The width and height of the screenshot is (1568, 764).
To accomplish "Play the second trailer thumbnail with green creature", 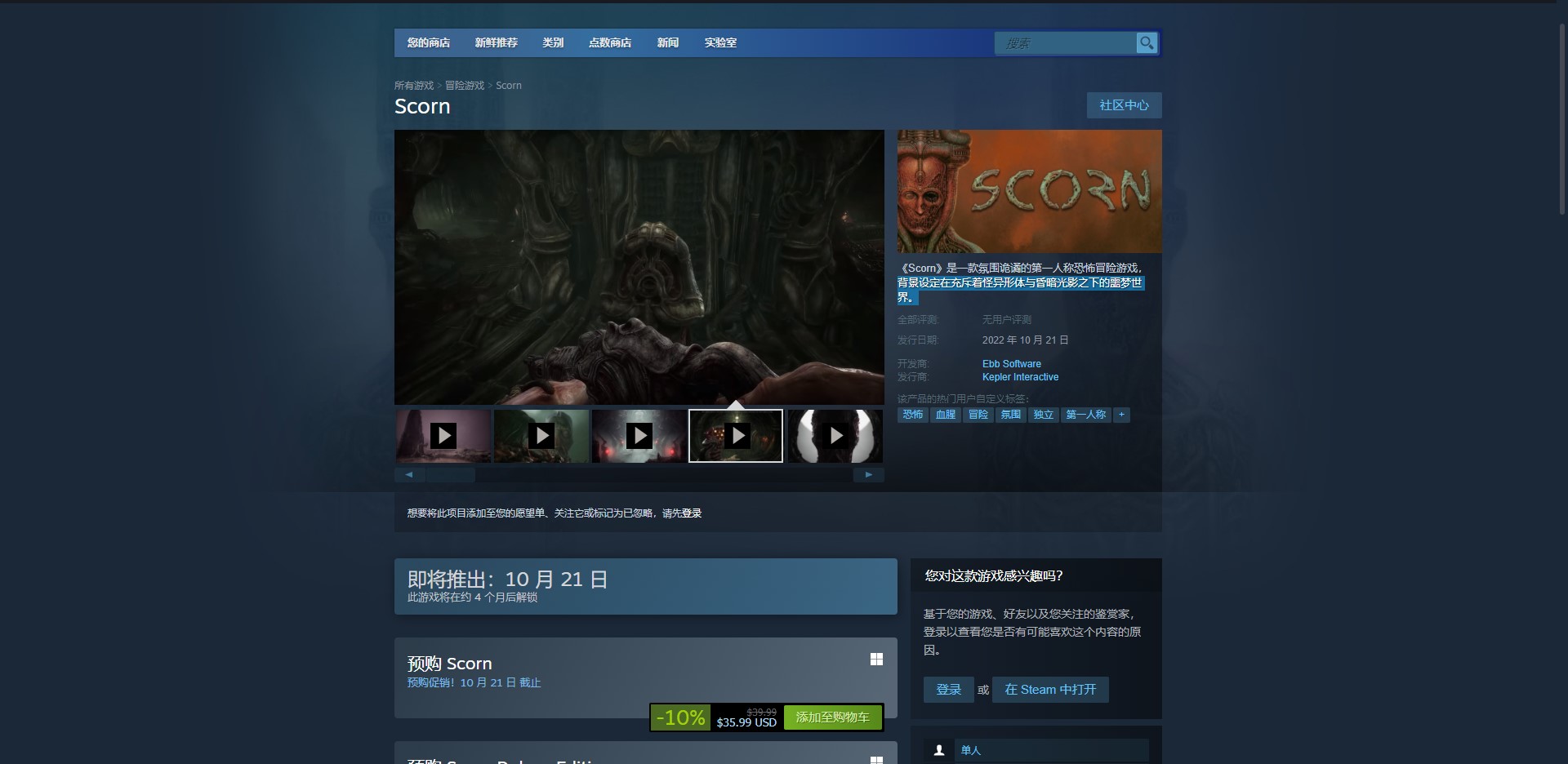I will [541, 436].
